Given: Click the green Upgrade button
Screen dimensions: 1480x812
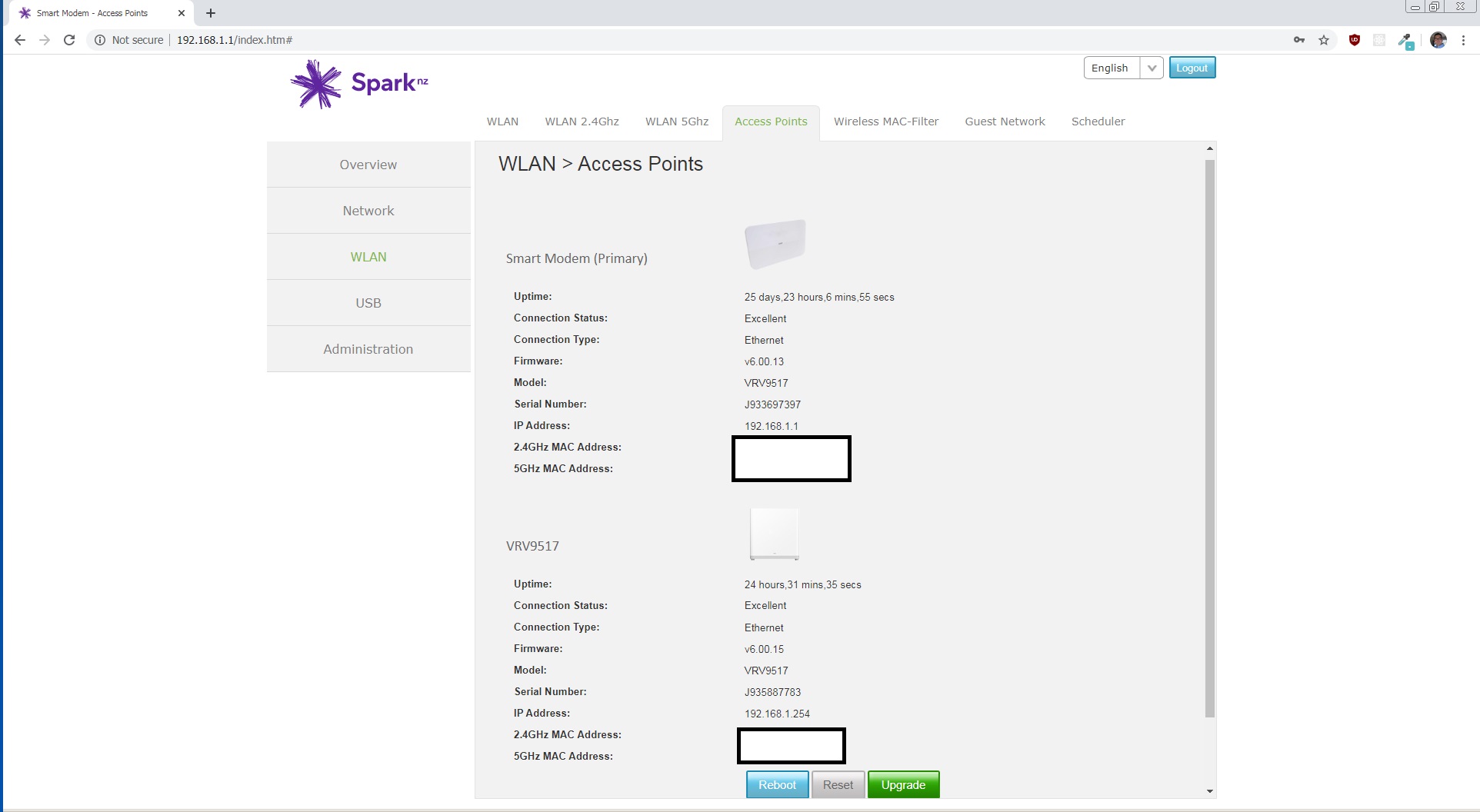Looking at the screenshot, I should [x=903, y=785].
